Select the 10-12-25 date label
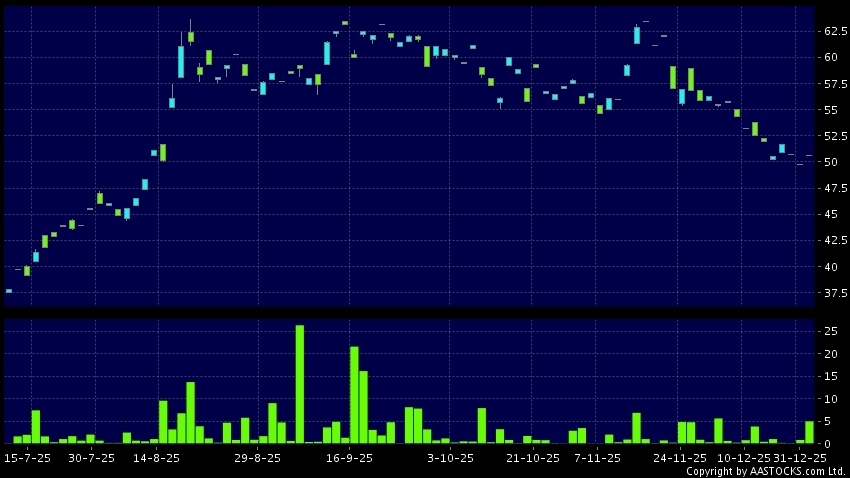This screenshot has height=478, width=850. click(x=741, y=458)
